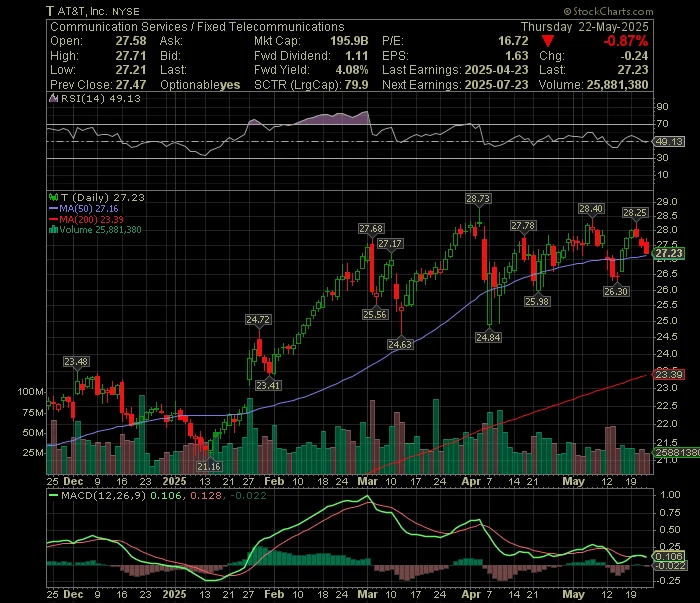Click the Next Earnings date 2025-07-23
This screenshot has width=700, height=603.
click(496, 85)
